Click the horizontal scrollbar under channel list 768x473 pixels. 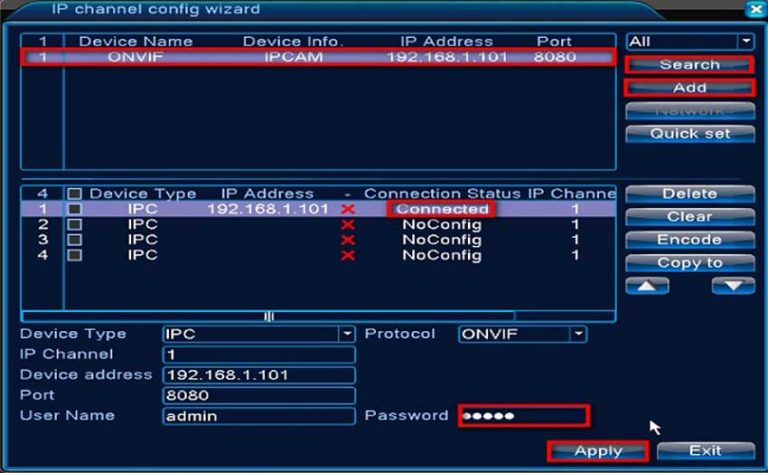[268, 316]
